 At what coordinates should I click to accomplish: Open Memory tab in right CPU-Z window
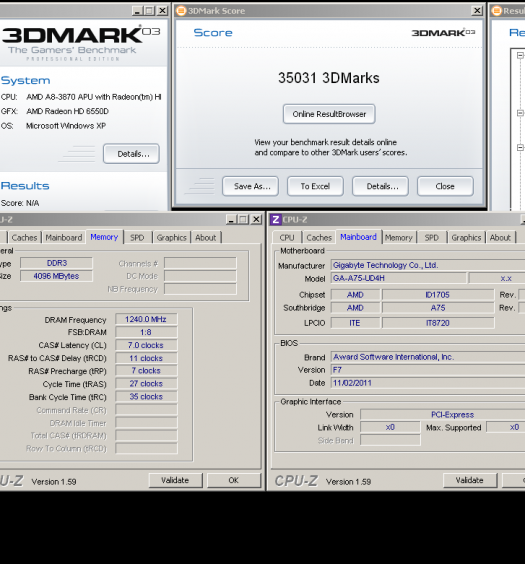(x=398, y=237)
